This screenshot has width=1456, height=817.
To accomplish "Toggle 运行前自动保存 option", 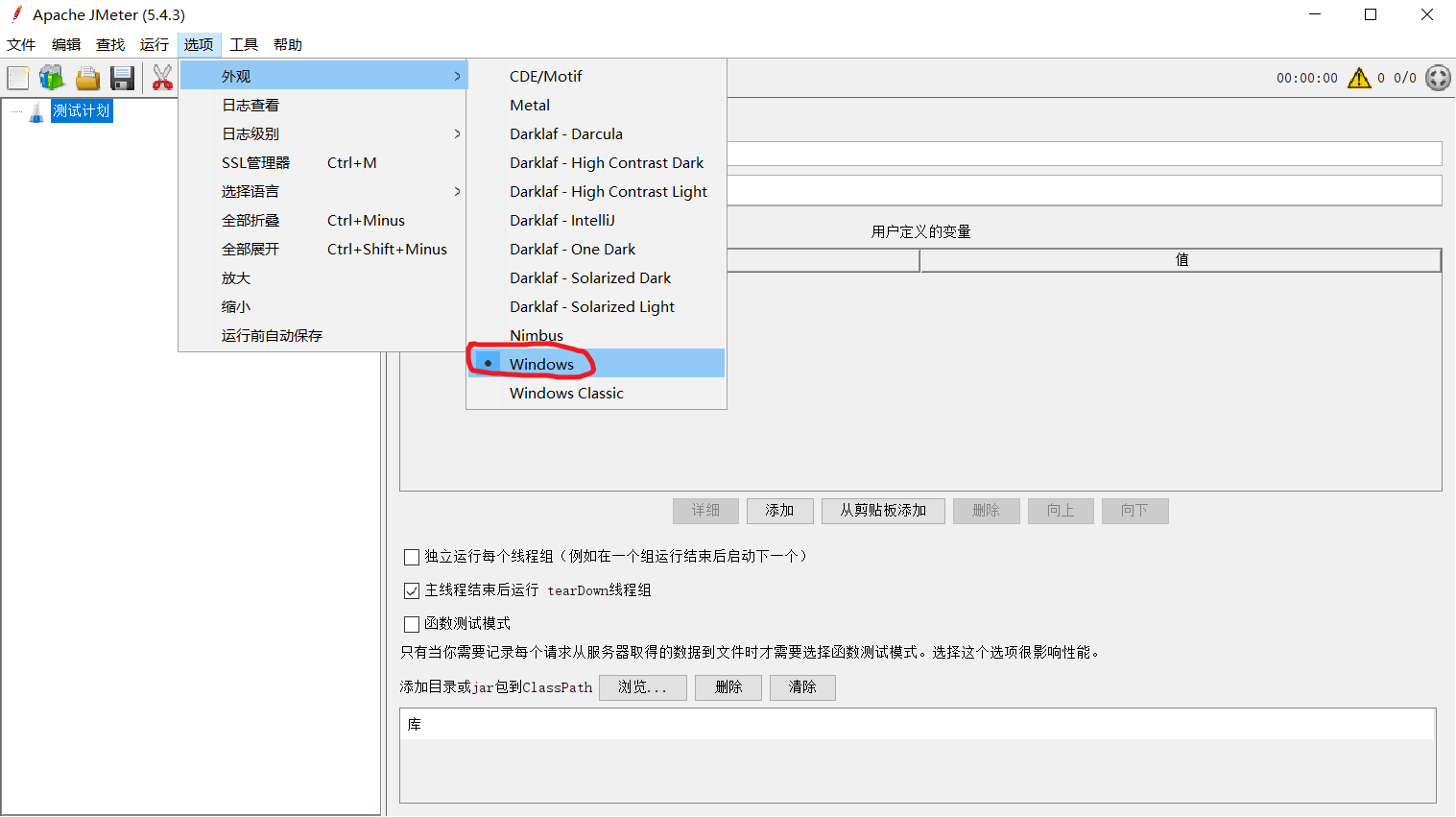I will click(323, 335).
